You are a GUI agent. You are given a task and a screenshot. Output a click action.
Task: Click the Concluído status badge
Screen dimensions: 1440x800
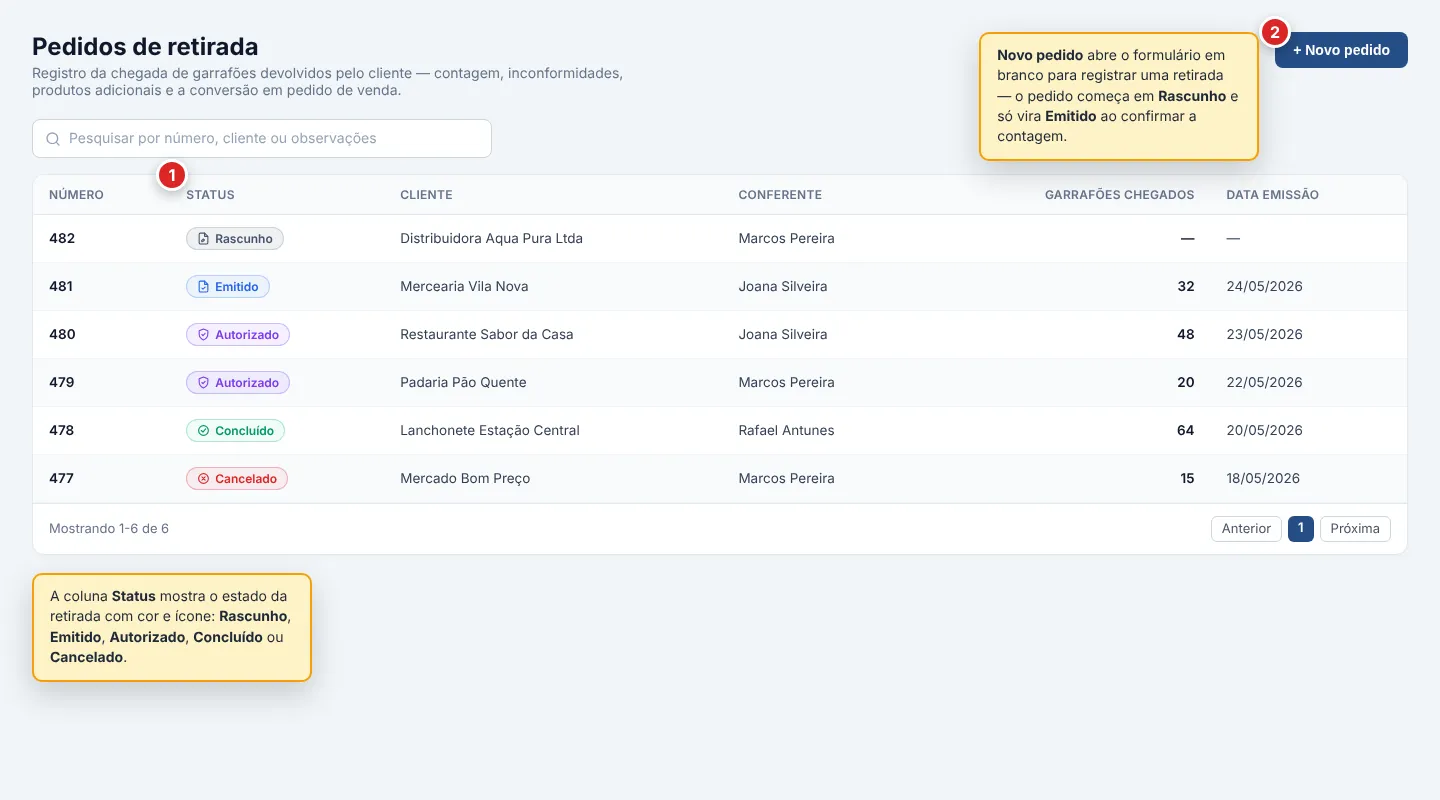pyautogui.click(x=235, y=431)
